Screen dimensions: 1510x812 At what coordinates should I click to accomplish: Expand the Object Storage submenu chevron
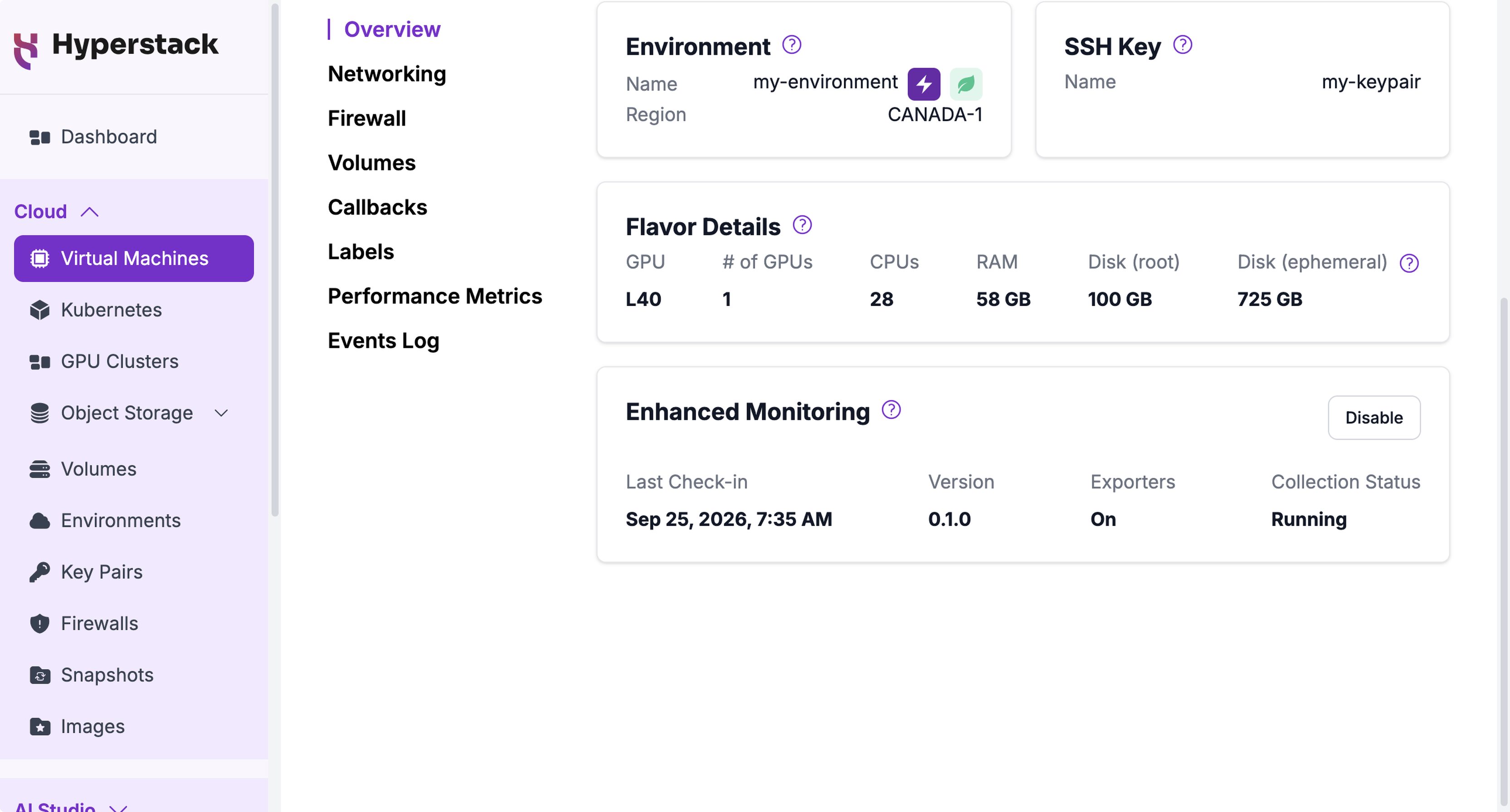coord(221,413)
